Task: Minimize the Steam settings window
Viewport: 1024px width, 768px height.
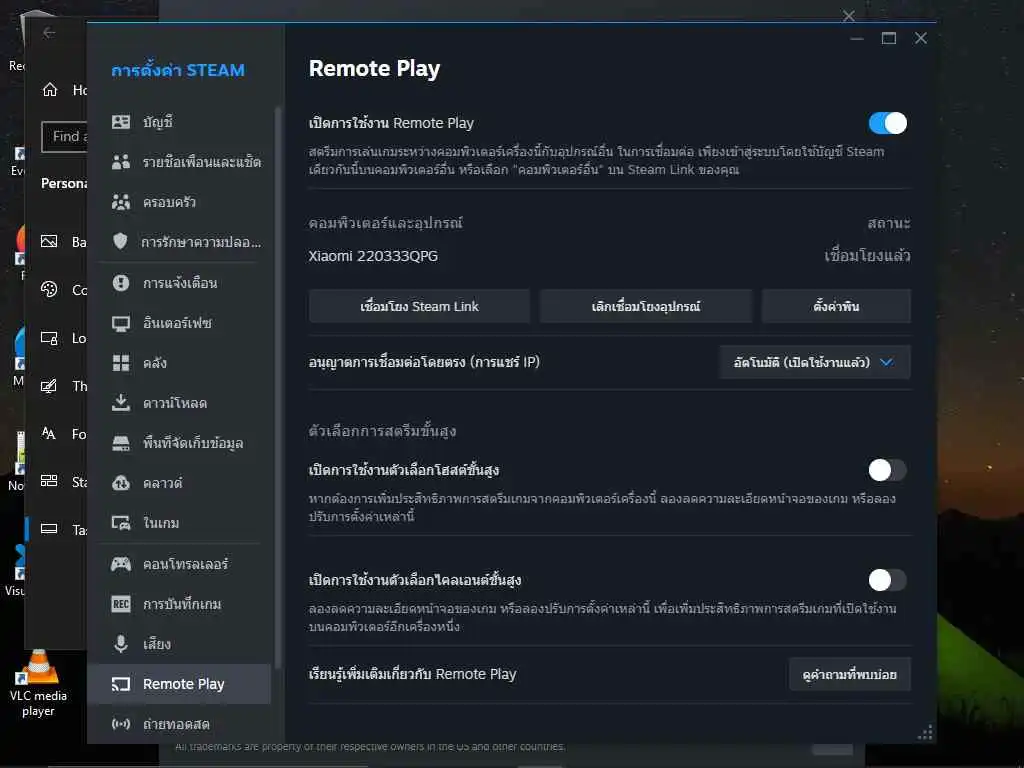Action: pos(857,39)
